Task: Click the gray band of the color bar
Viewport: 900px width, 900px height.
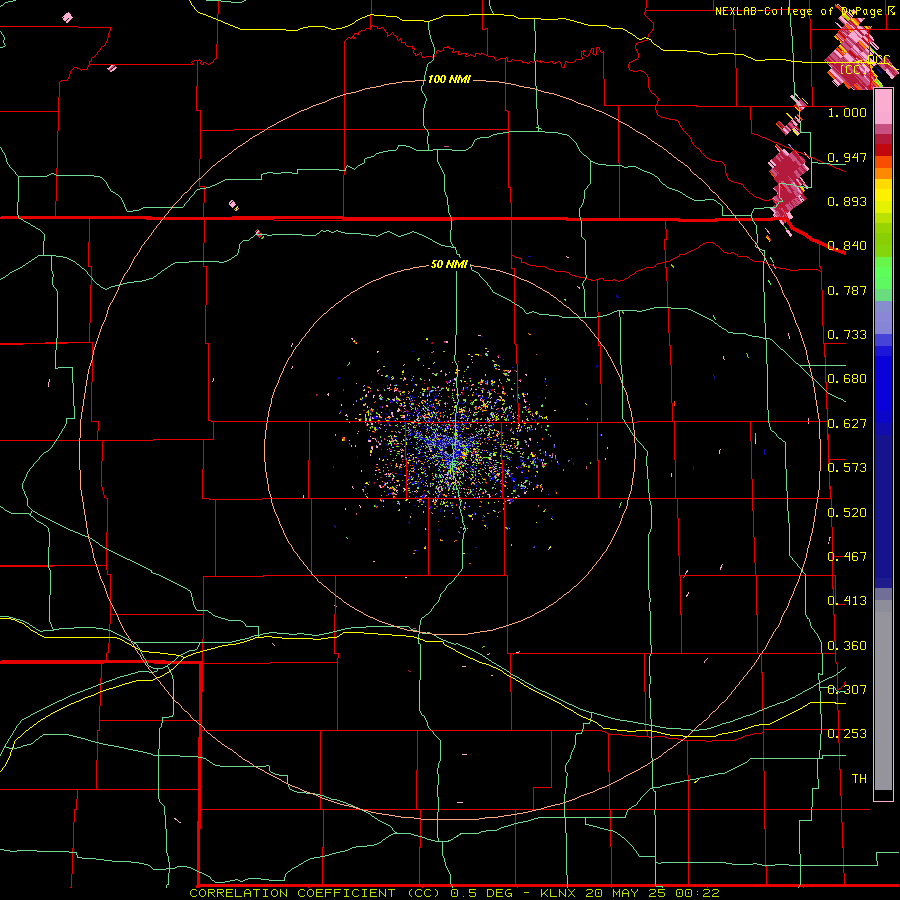Action: [883, 695]
